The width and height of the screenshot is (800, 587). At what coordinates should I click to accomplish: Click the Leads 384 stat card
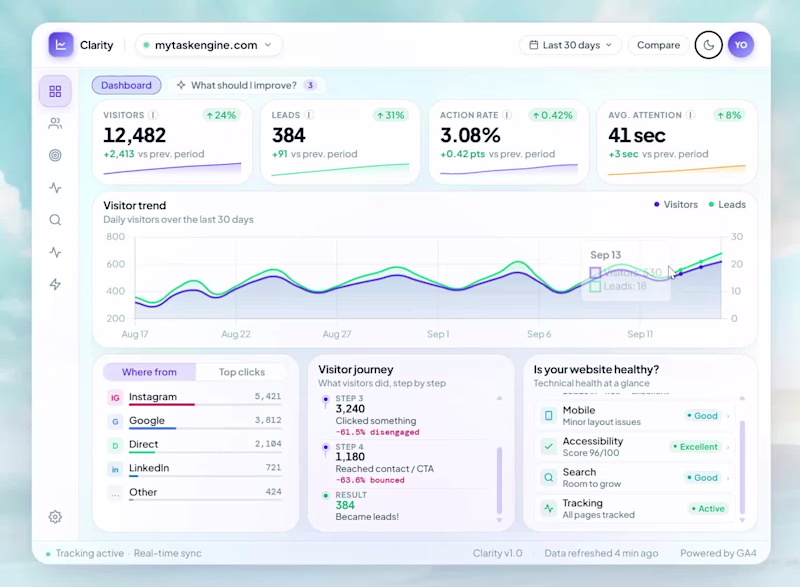[340, 142]
